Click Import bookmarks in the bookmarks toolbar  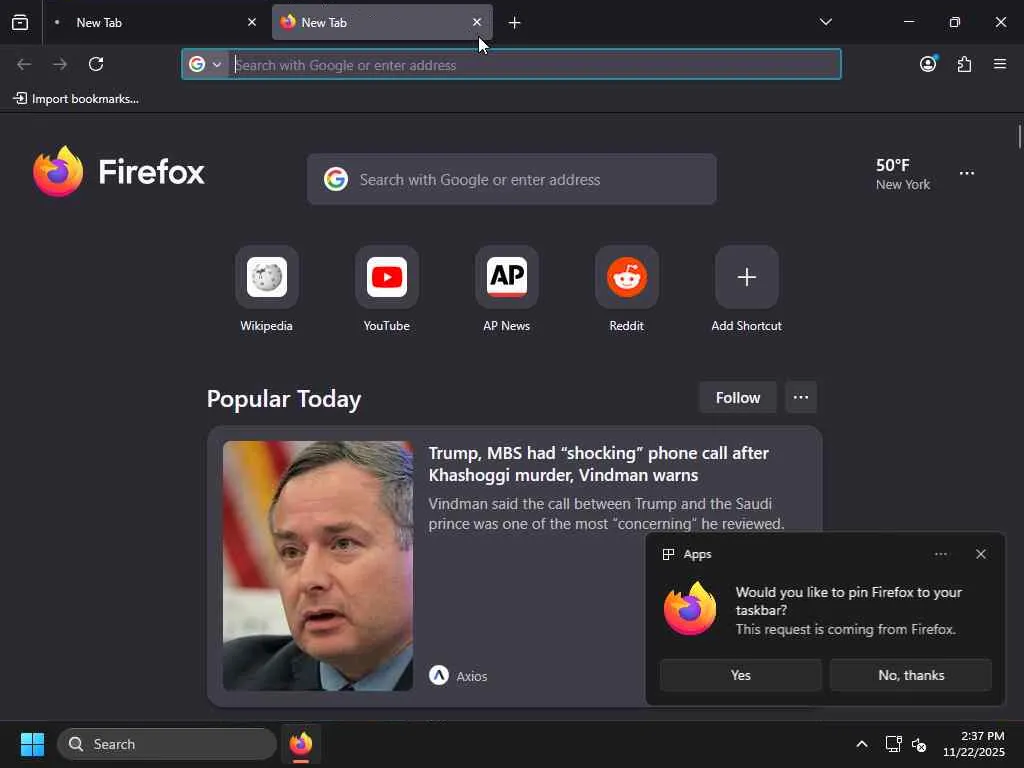[76, 99]
